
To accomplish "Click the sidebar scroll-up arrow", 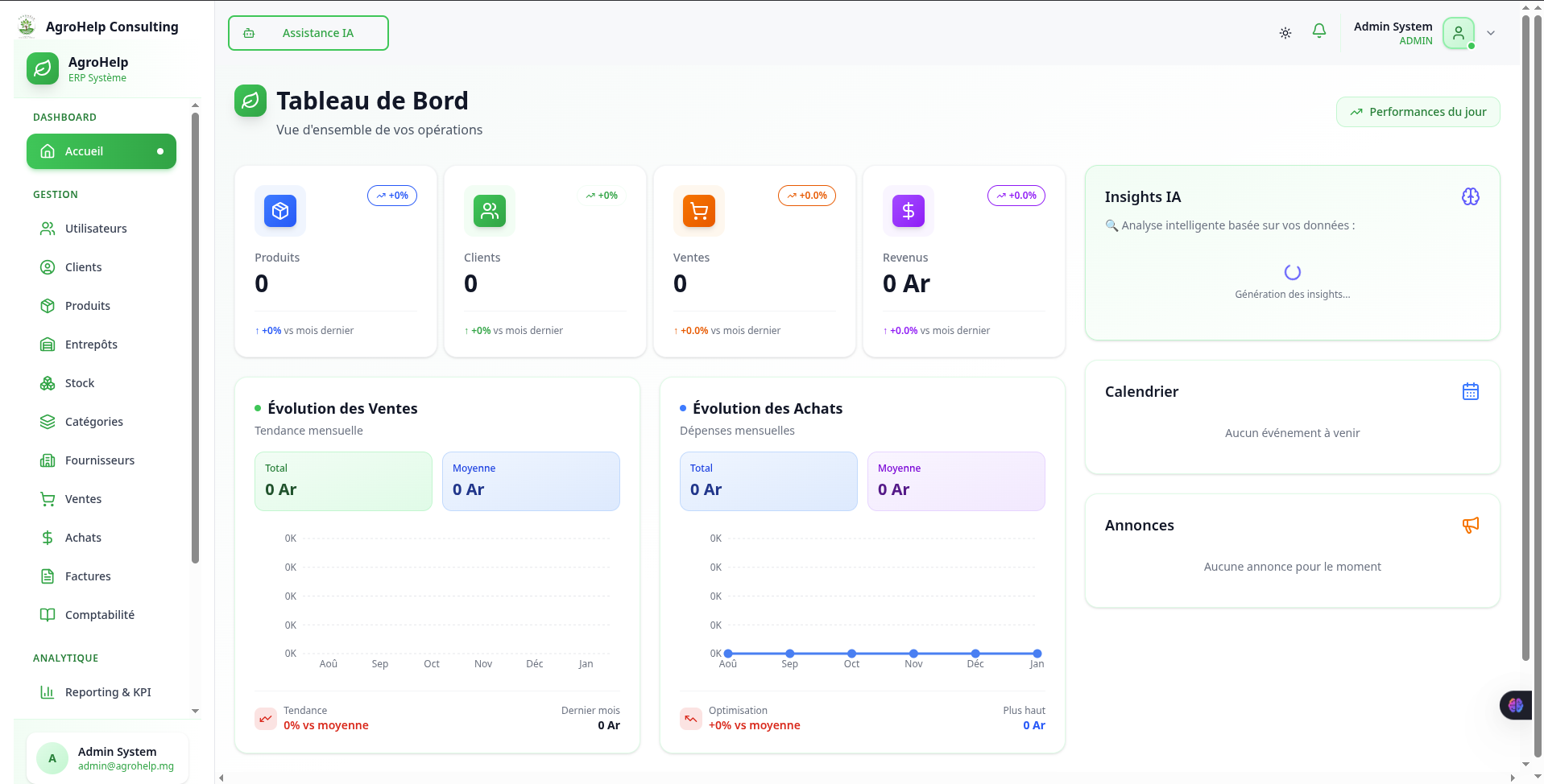I will 195,105.
